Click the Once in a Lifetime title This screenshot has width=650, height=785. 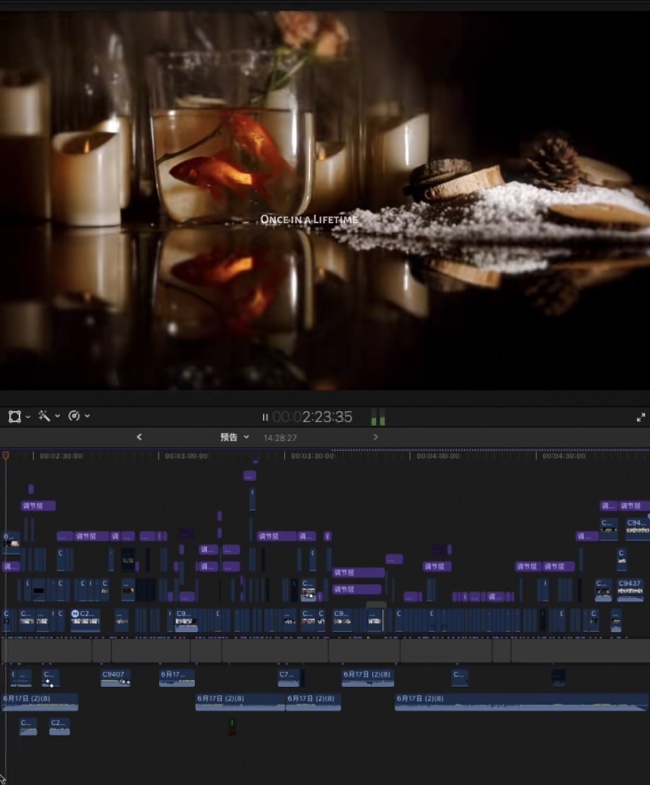[309, 219]
